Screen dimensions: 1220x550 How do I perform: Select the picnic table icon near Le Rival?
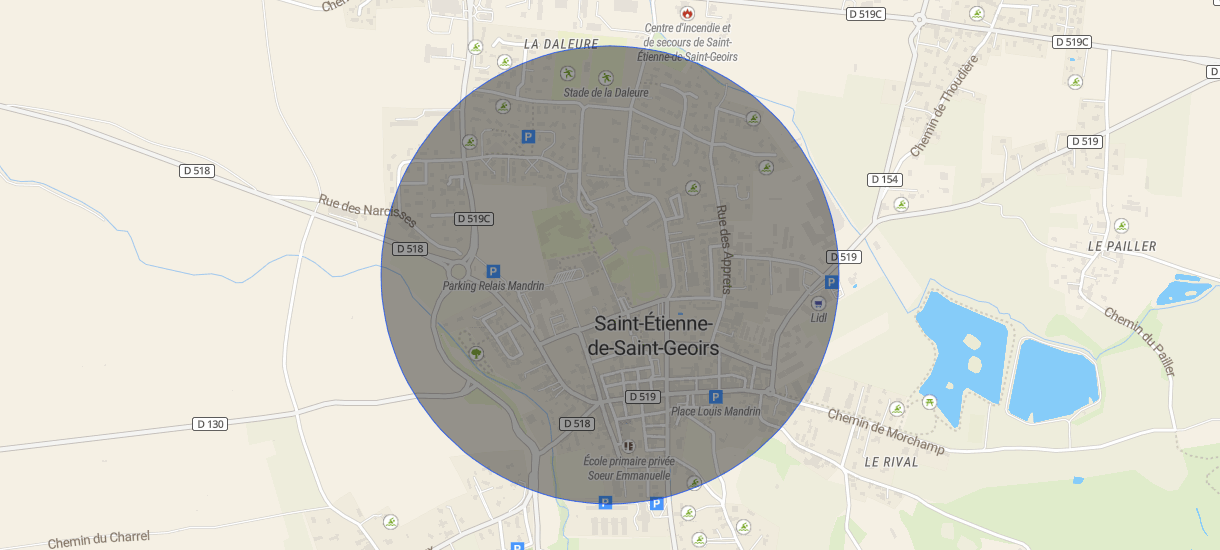click(930, 402)
